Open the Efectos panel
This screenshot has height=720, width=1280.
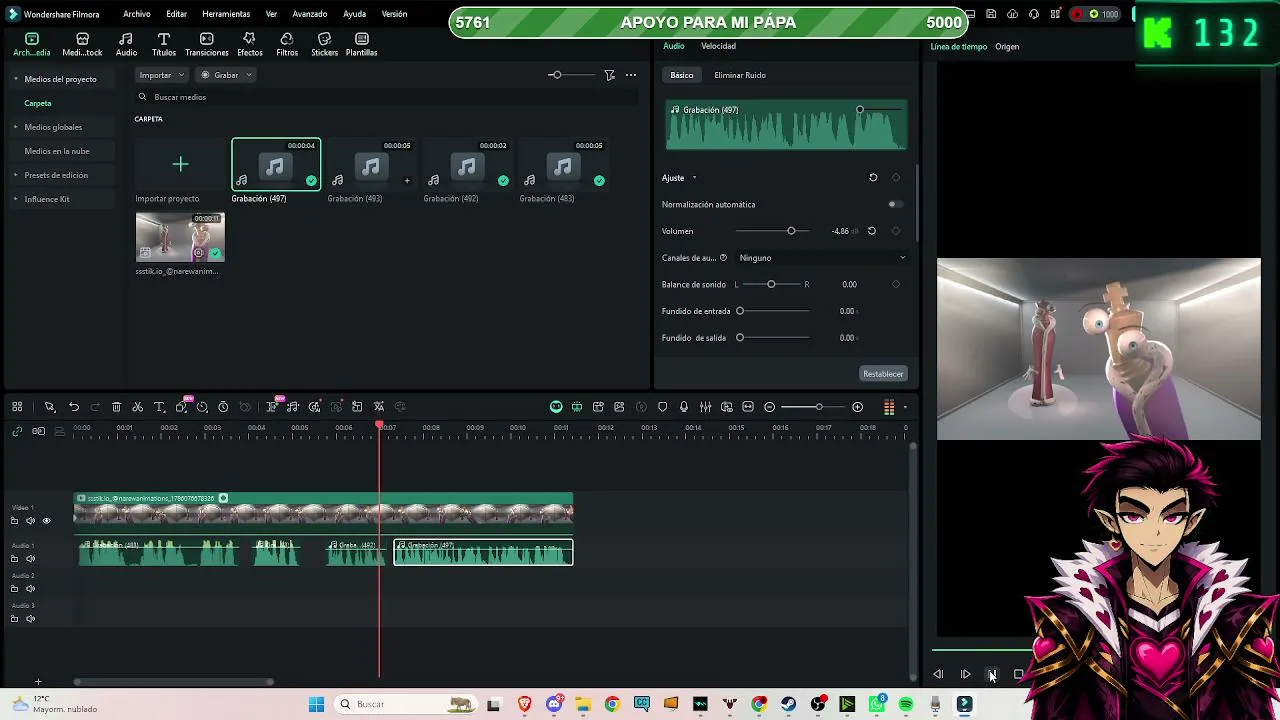click(x=250, y=44)
